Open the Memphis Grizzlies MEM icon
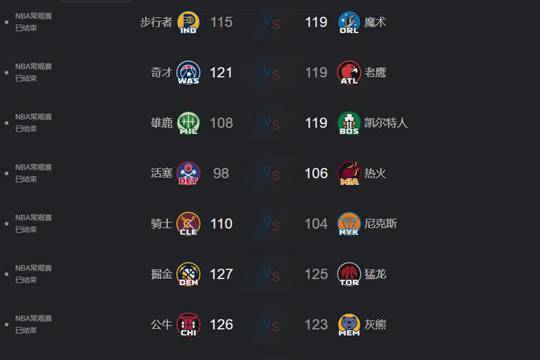 tap(349, 325)
